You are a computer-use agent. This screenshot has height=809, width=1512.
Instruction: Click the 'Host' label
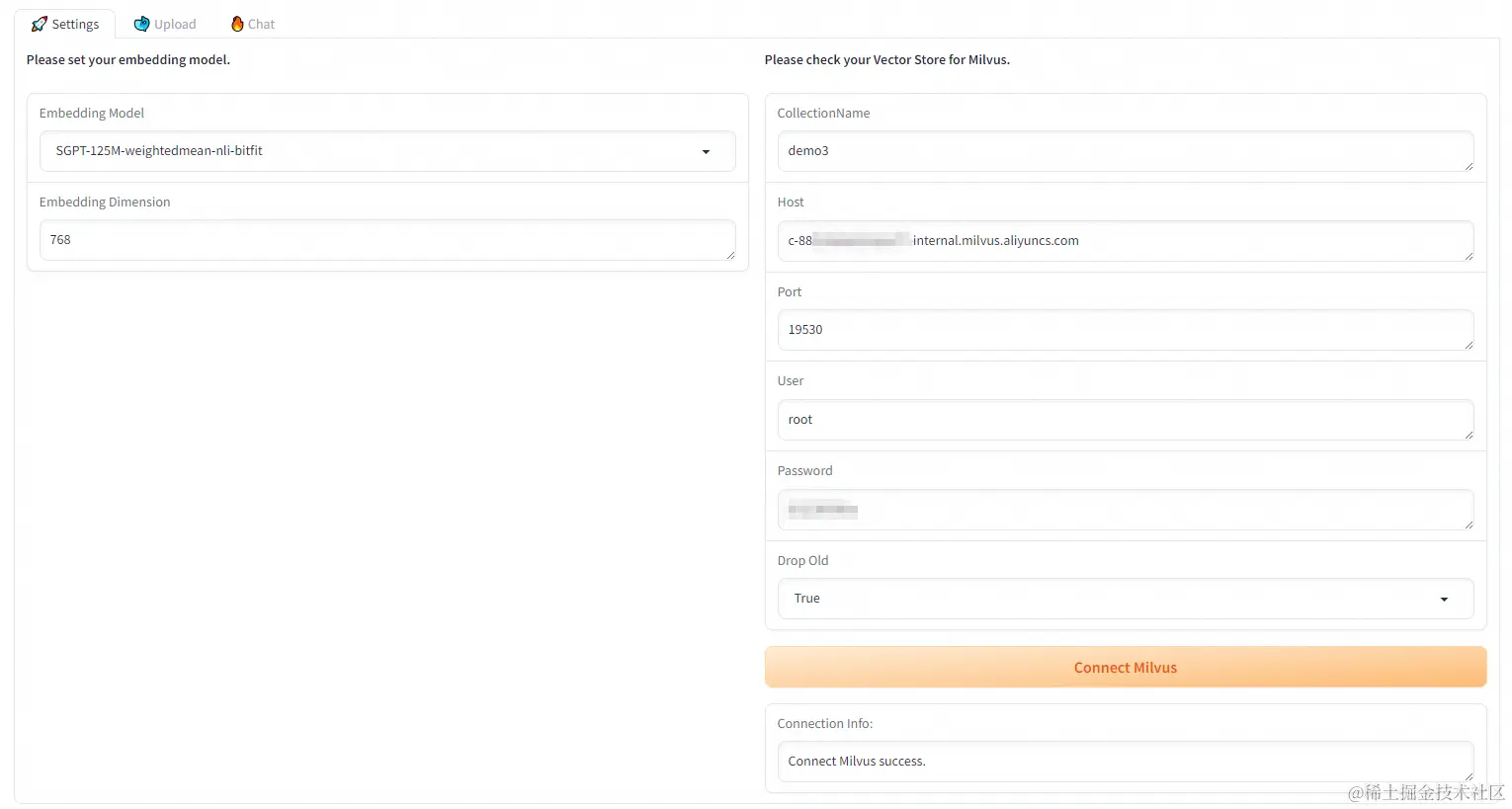[791, 202]
